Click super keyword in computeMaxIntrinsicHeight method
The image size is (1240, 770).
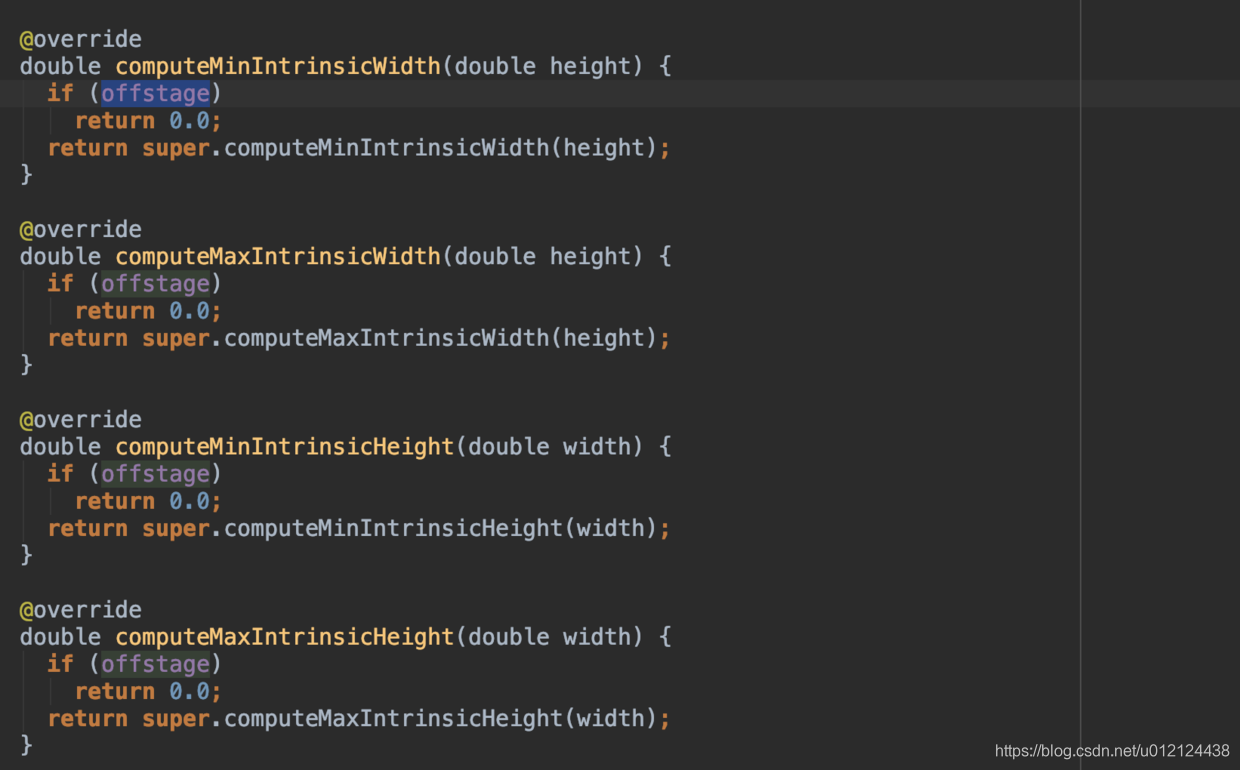176,718
